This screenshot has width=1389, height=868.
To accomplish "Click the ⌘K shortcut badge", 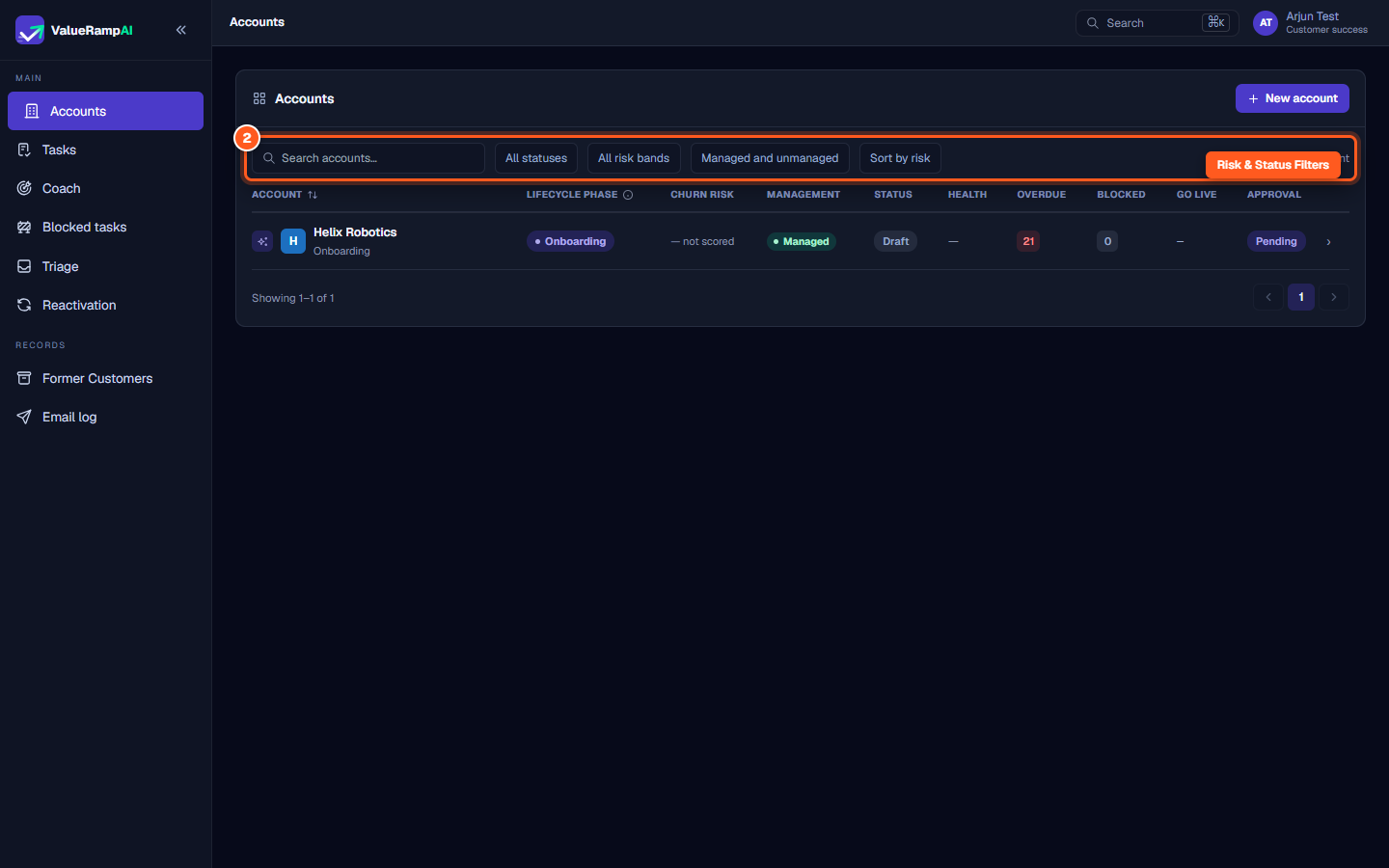I will pos(1215,22).
